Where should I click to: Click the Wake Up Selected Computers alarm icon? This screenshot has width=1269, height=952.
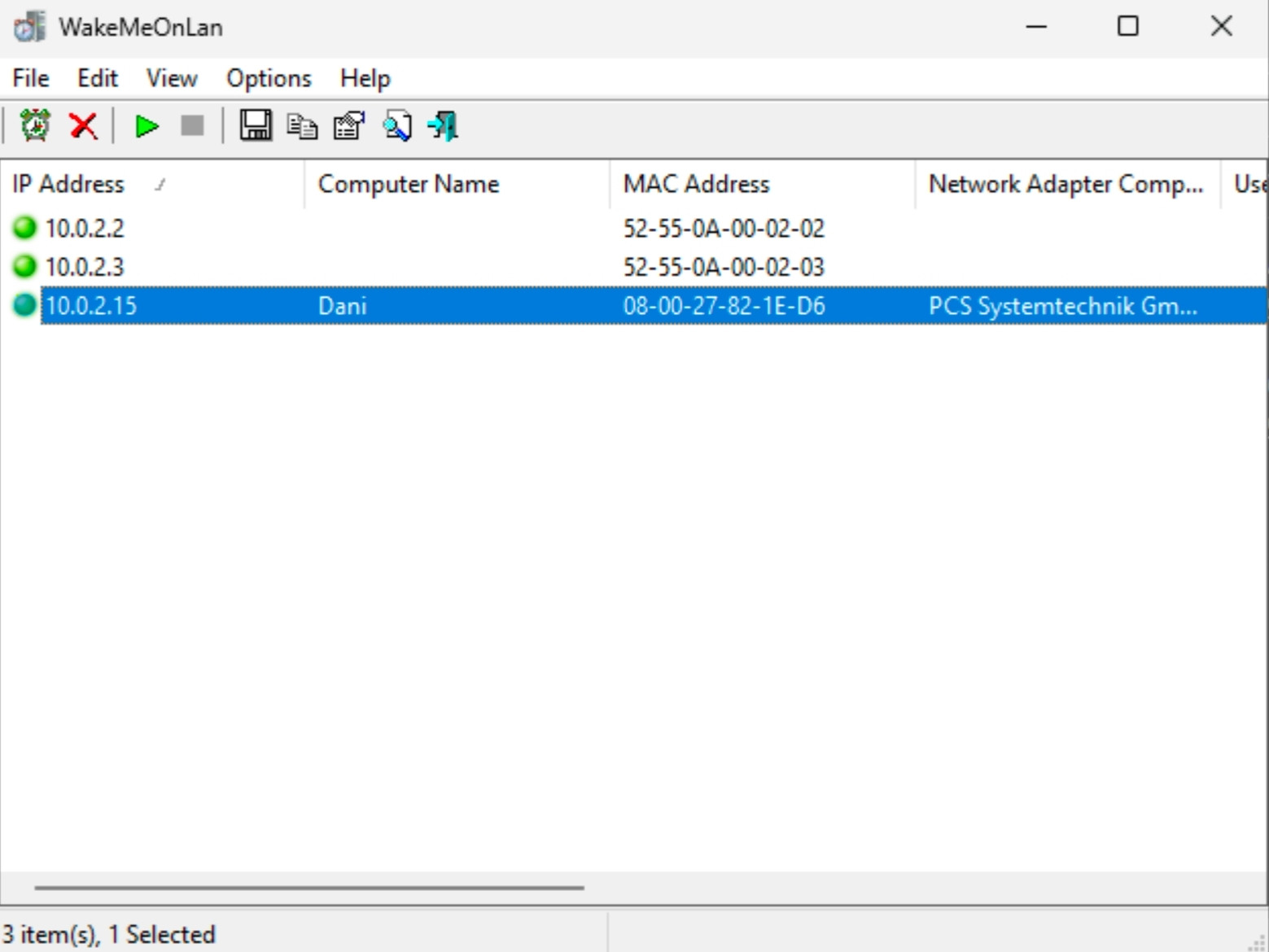point(35,126)
